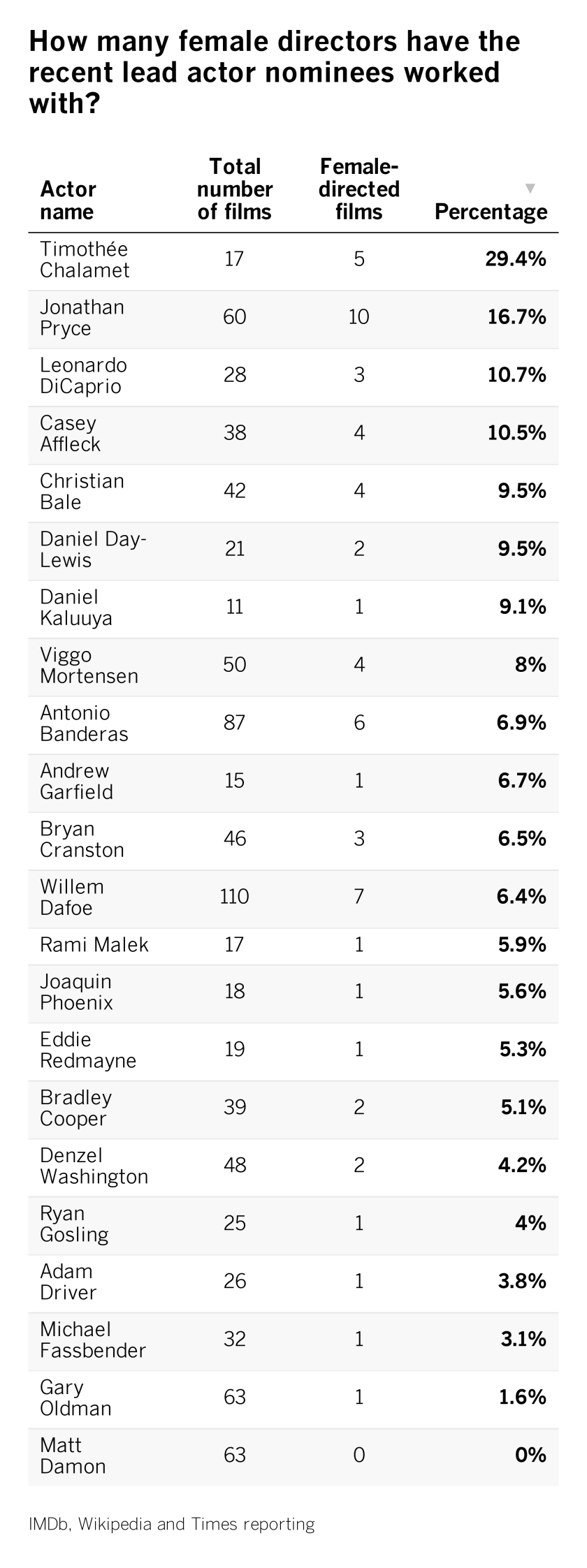Click the IMDb, Wikipedia and Times reporting source line
Screen dimensions: 587x1568
[x=172, y=1524]
